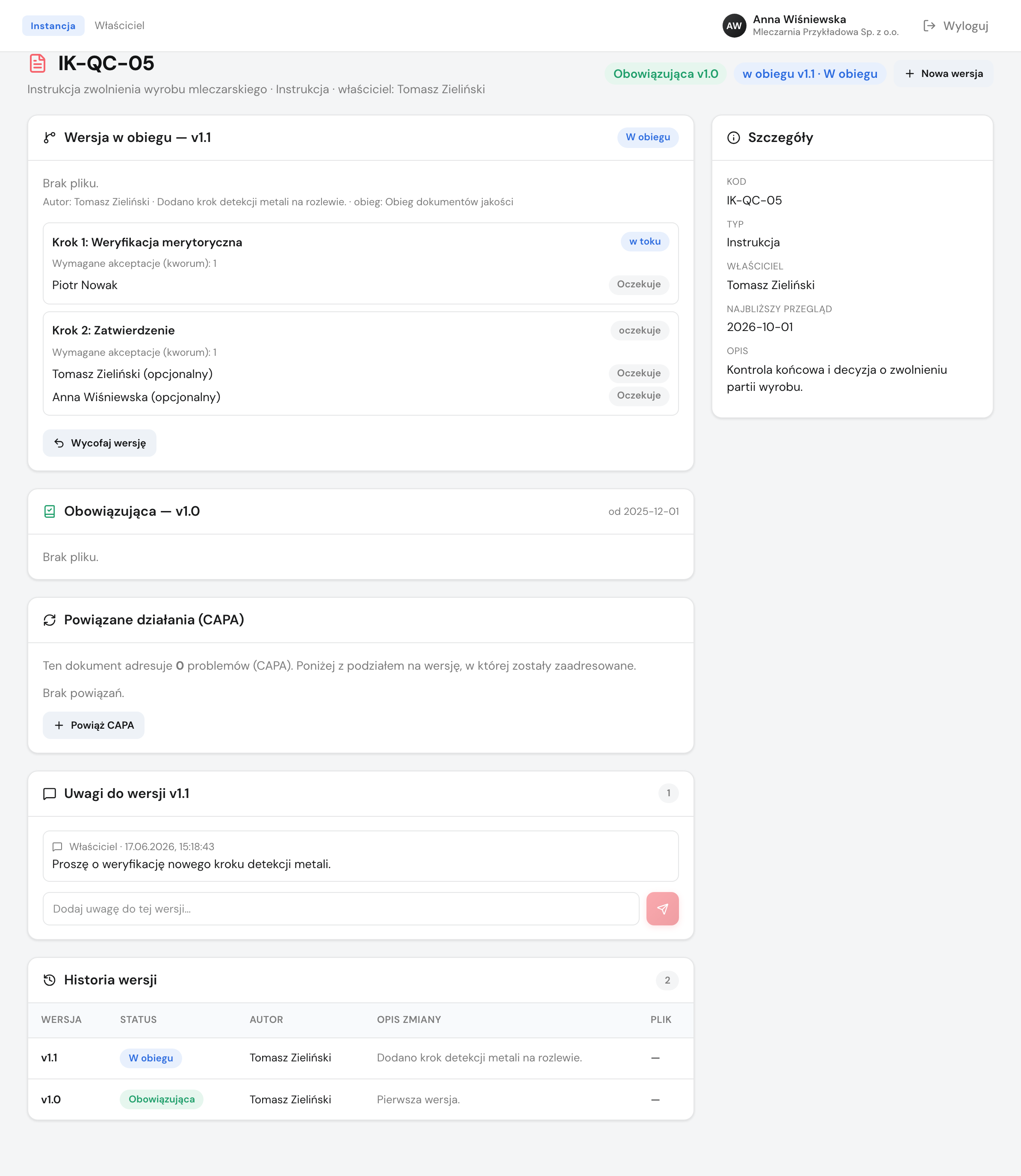1021x1176 pixels.
Task: Click Anna Wiśniewska (opcjonalny) approver
Action: 136,397
